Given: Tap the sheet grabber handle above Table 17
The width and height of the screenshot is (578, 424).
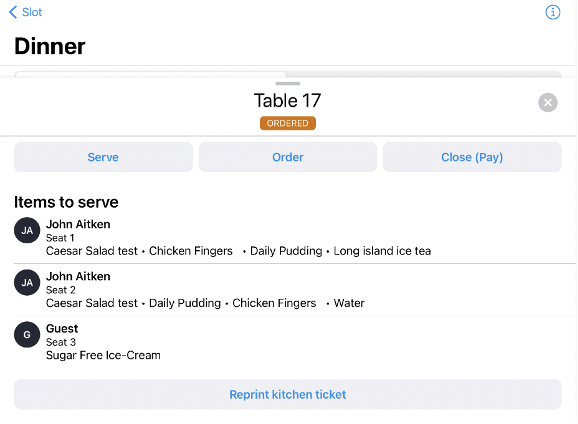Looking at the screenshot, I should click(288, 84).
